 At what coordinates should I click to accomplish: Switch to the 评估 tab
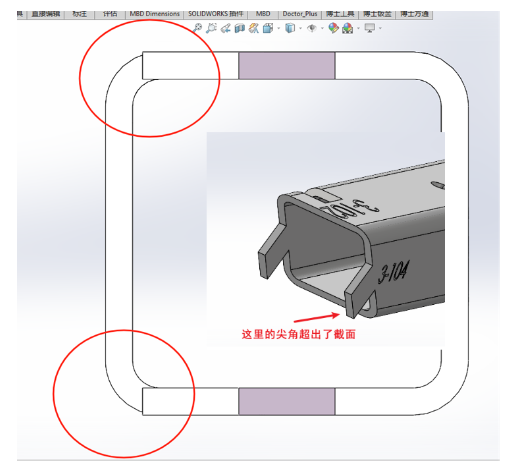110,14
